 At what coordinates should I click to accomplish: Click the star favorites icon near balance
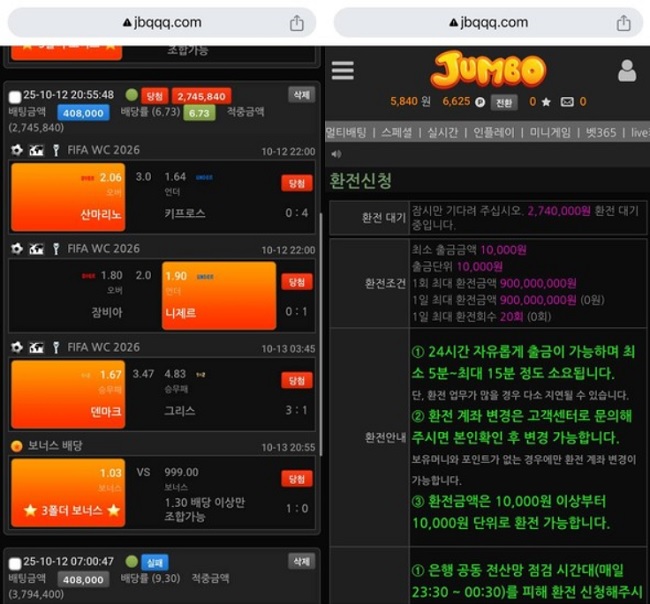546,102
